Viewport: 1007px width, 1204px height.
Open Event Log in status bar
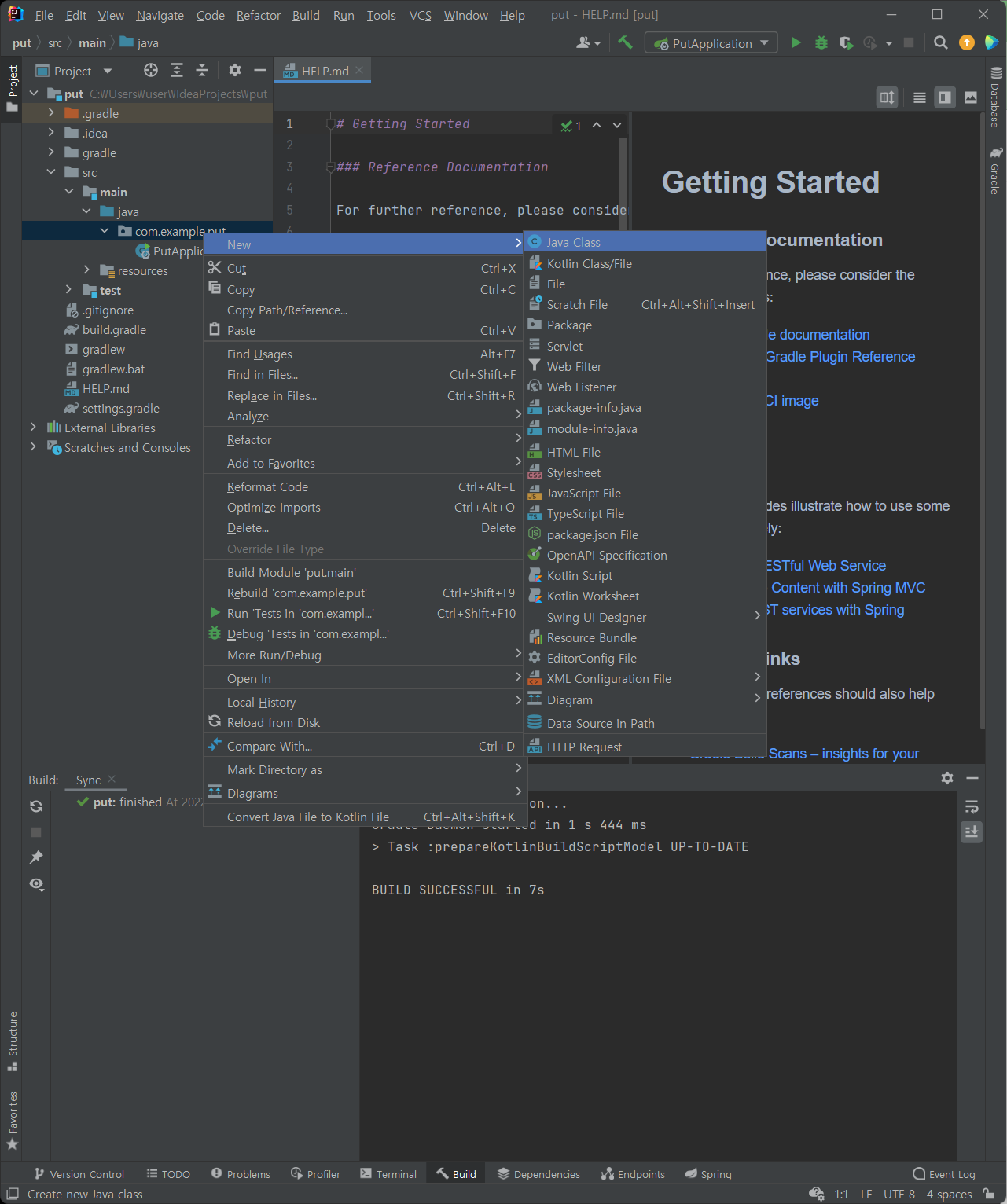click(943, 1174)
